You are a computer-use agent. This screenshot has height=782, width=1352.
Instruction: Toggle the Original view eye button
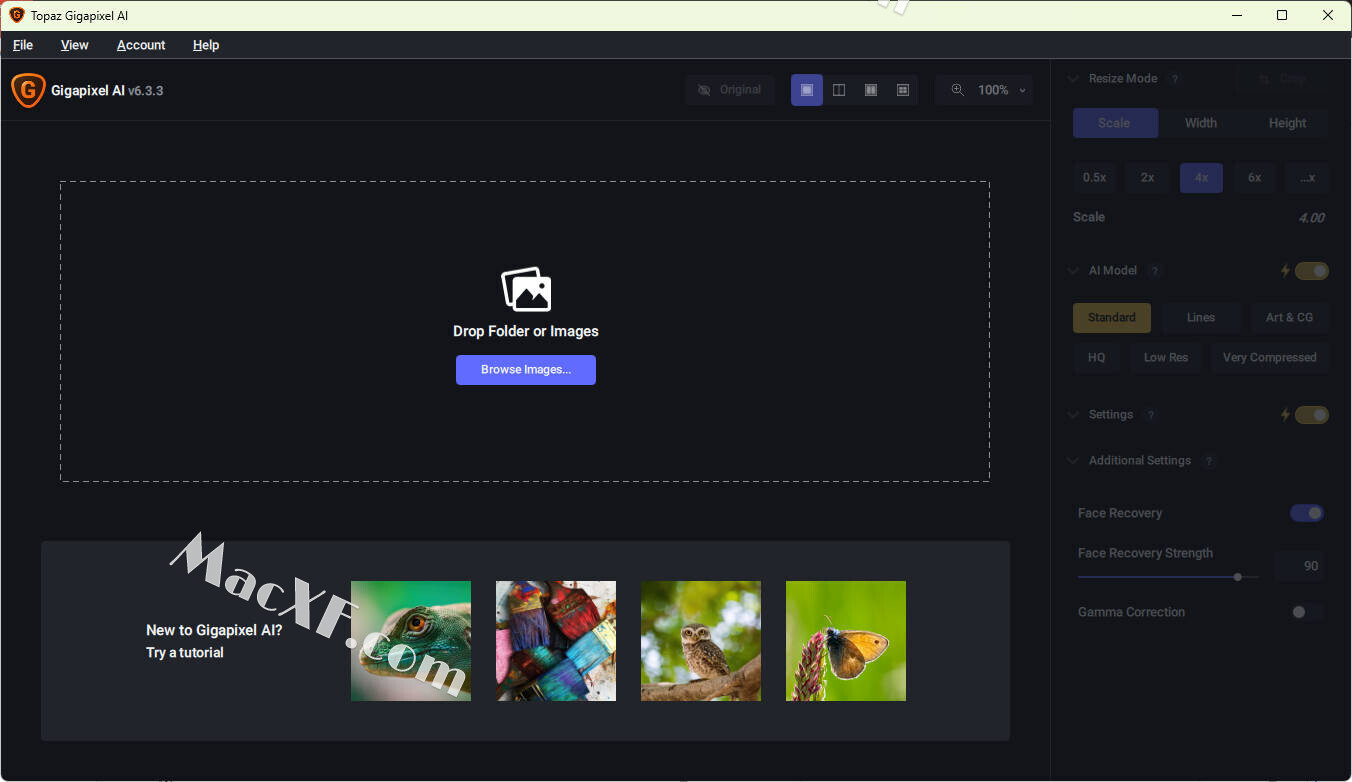[730, 90]
